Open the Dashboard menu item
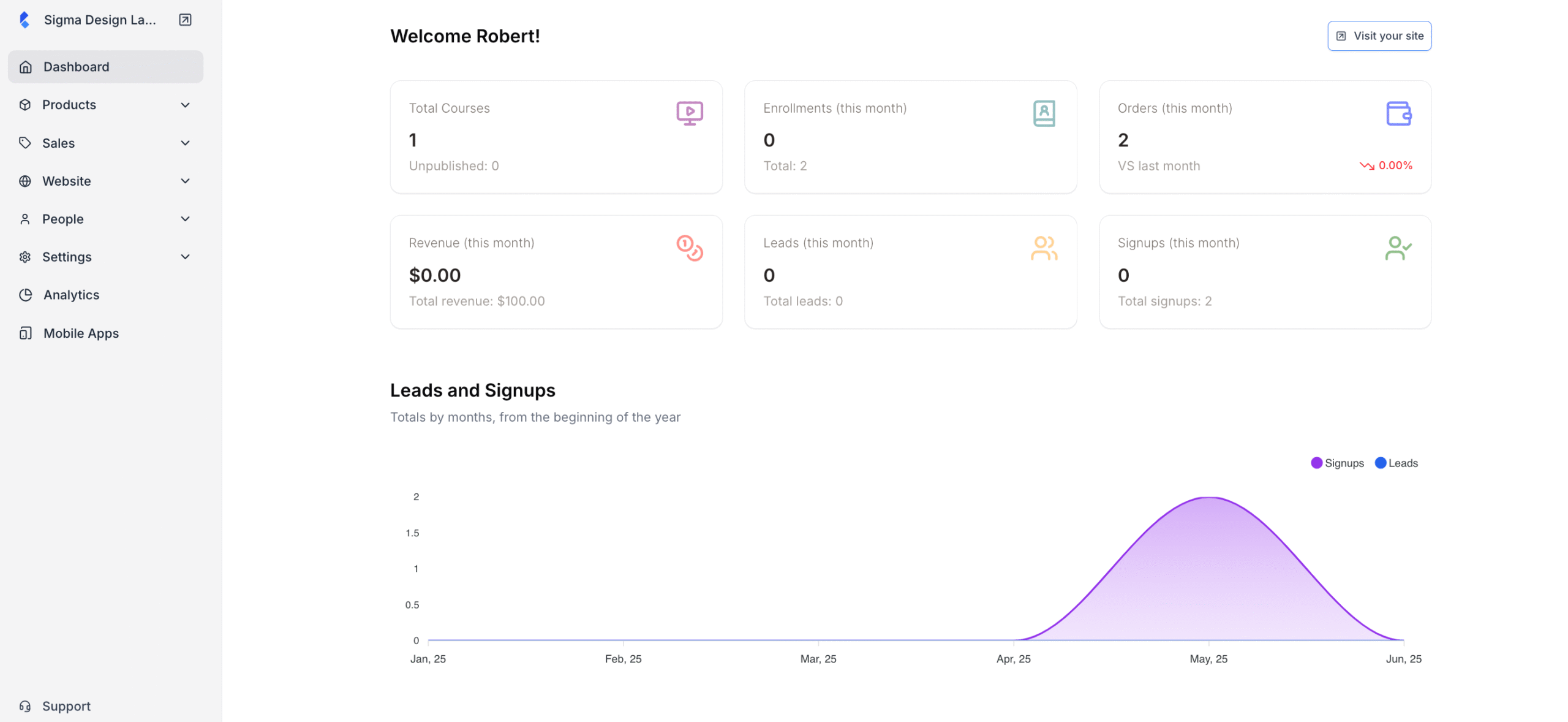 pyautogui.click(x=76, y=67)
